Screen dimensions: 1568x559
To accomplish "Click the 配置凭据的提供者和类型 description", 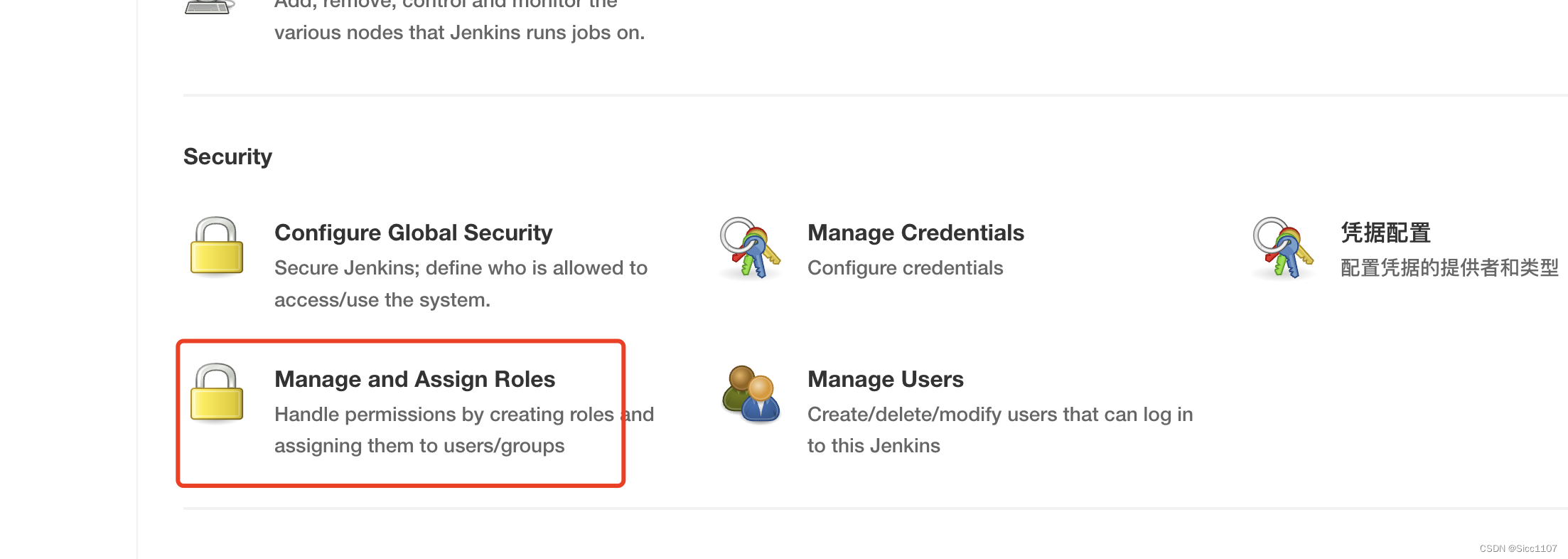I will (1449, 268).
